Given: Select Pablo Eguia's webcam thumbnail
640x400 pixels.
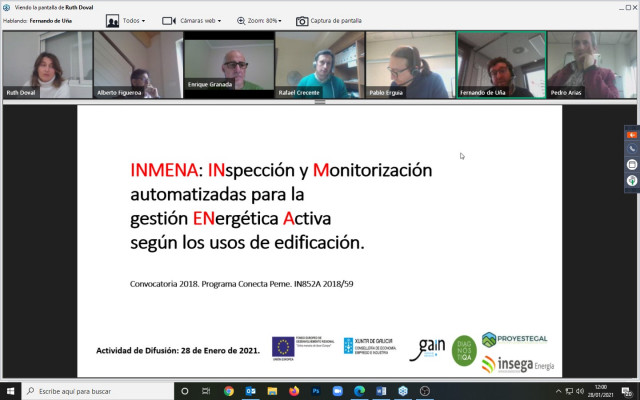Looking at the screenshot, I should coord(411,65).
